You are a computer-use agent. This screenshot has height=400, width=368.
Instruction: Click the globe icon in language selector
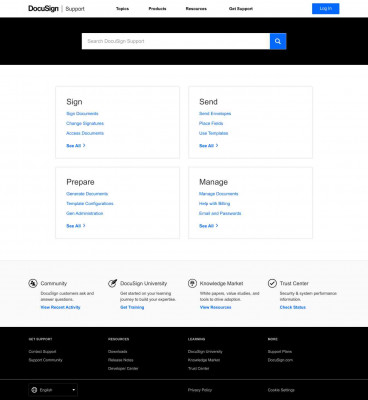coord(34,390)
